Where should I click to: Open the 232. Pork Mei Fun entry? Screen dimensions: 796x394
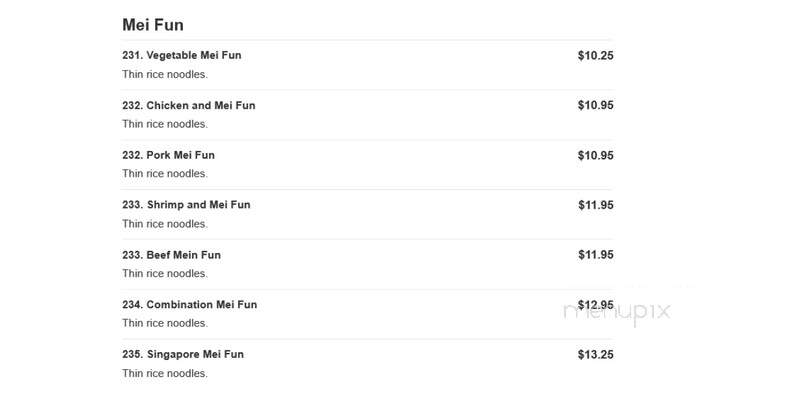click(169, 155)
